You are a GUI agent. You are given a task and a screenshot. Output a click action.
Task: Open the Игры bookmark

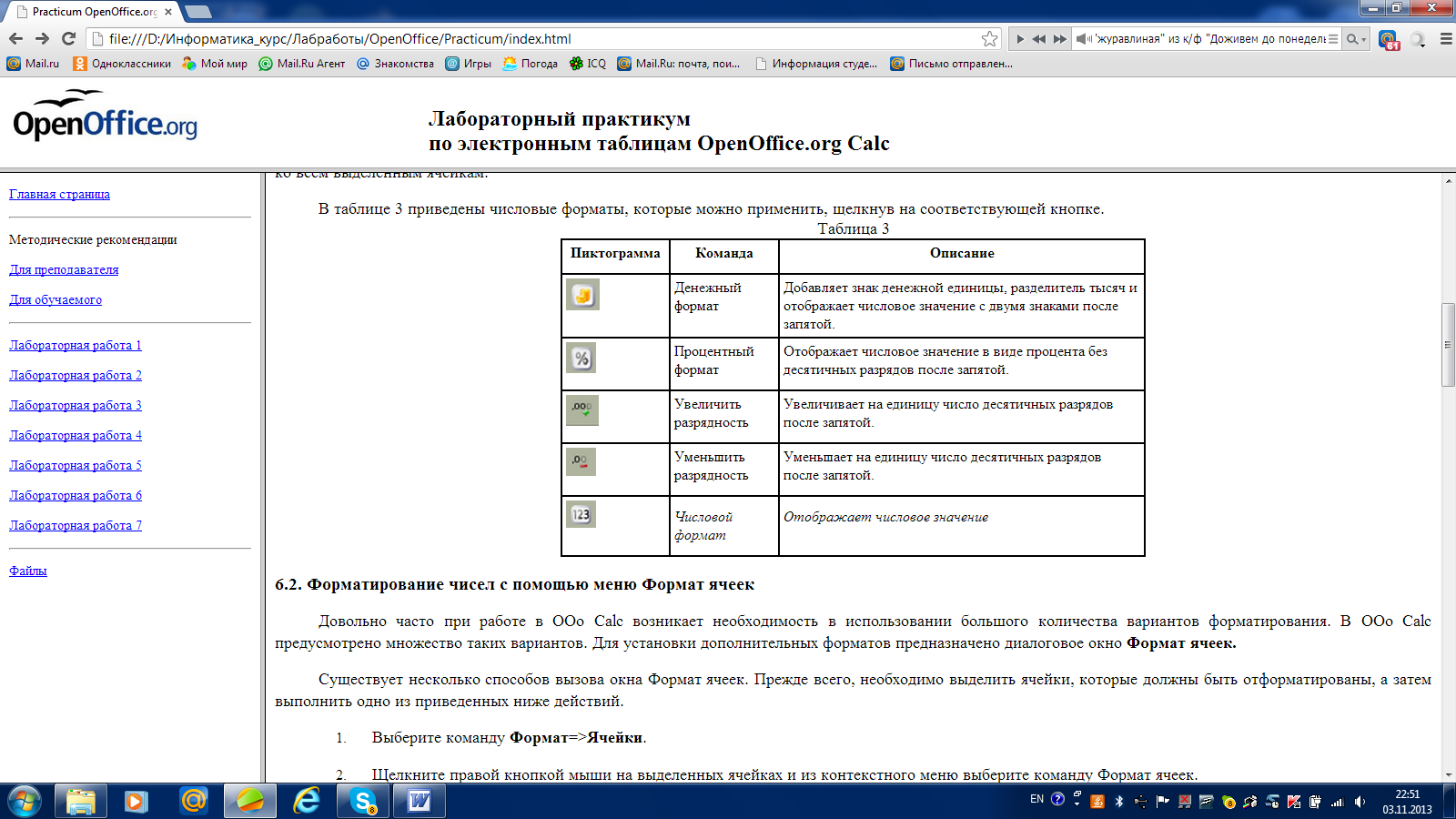click(x=468, y=64)
